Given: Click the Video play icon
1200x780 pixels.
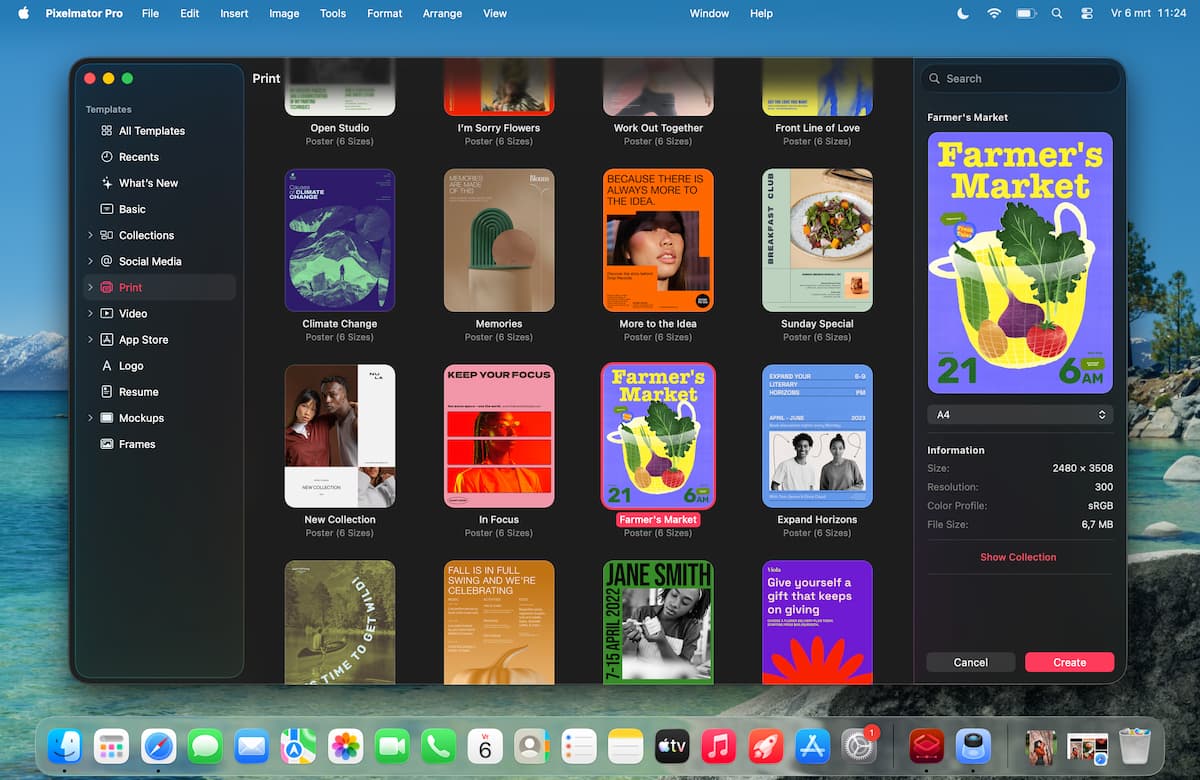Looking at the screenshot, I should click(x=107, y=313).
